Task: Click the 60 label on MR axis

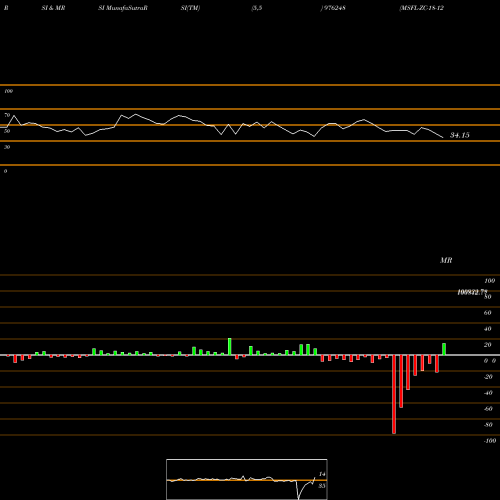Action: click(x=487, y=313)
